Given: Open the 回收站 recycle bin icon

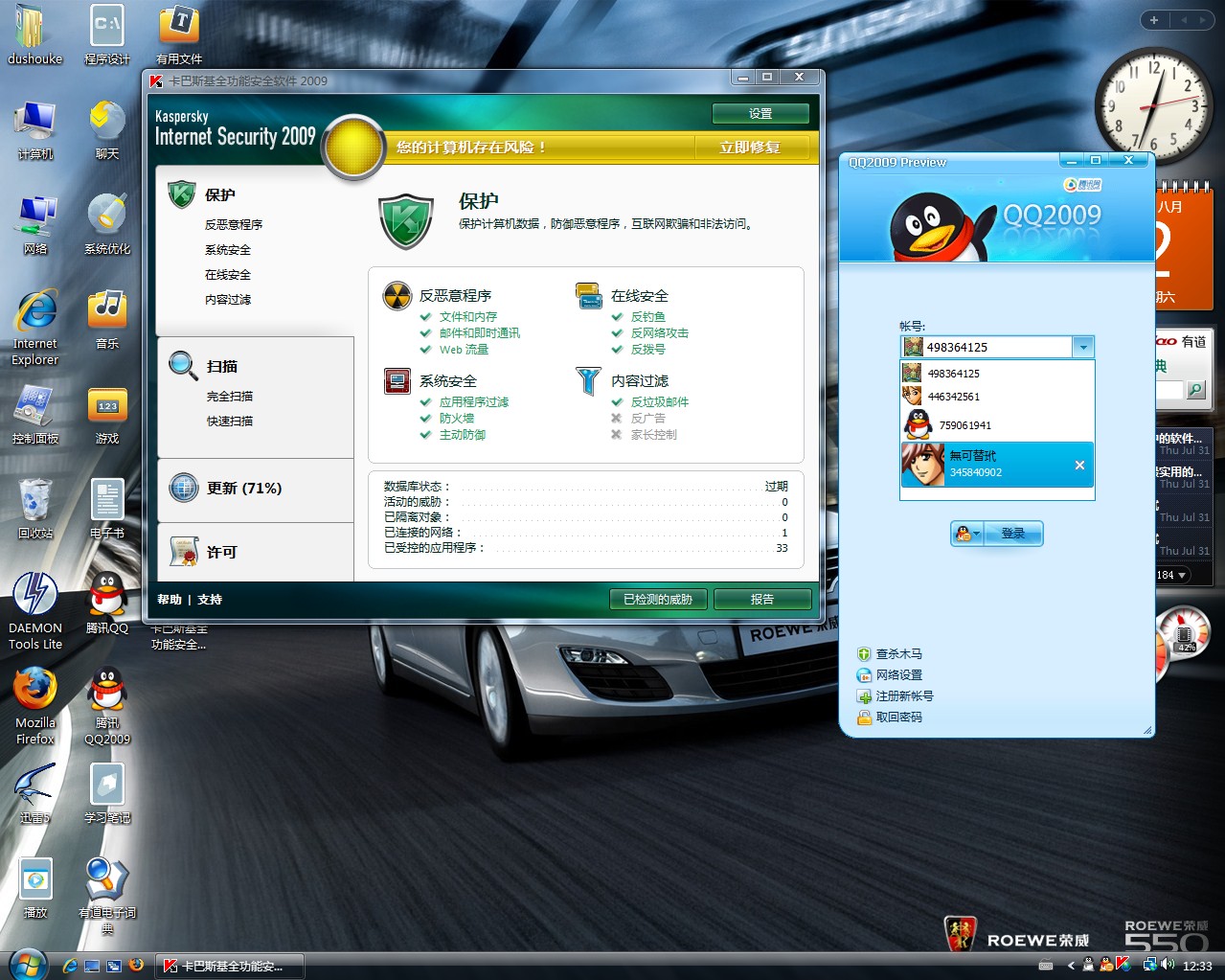Looking at the screenshot, I should click(x=35, y=509).
